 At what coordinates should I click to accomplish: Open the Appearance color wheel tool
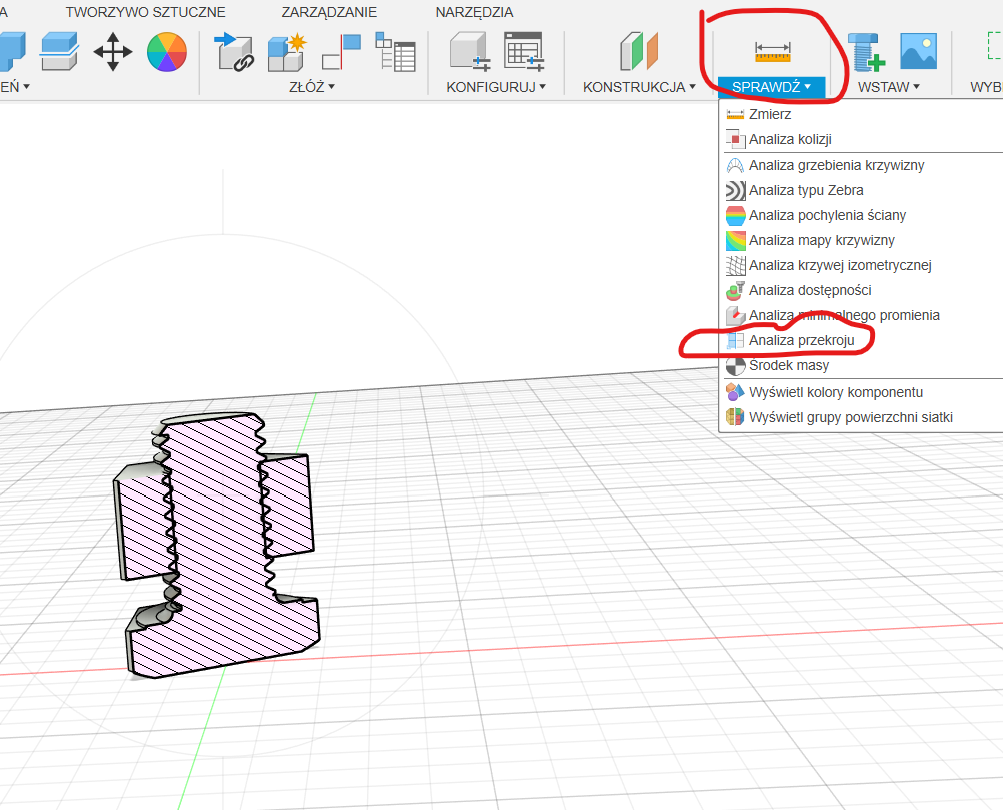click(x=166, y=50)
